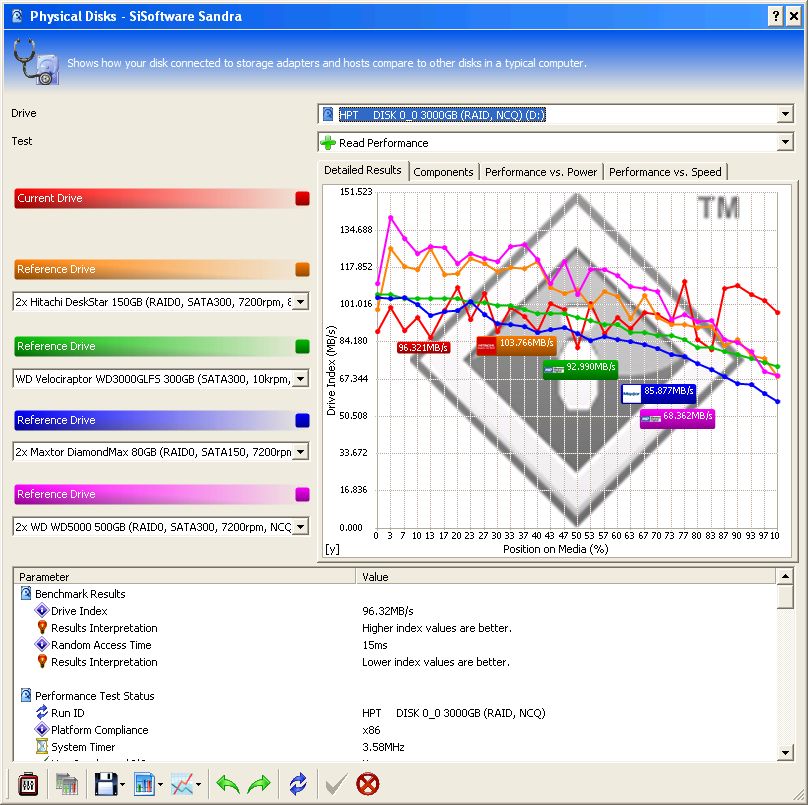Open the Maxtor DiamondMax reference drive dropdown
The image size is (808, 805).
click(301, 452)
